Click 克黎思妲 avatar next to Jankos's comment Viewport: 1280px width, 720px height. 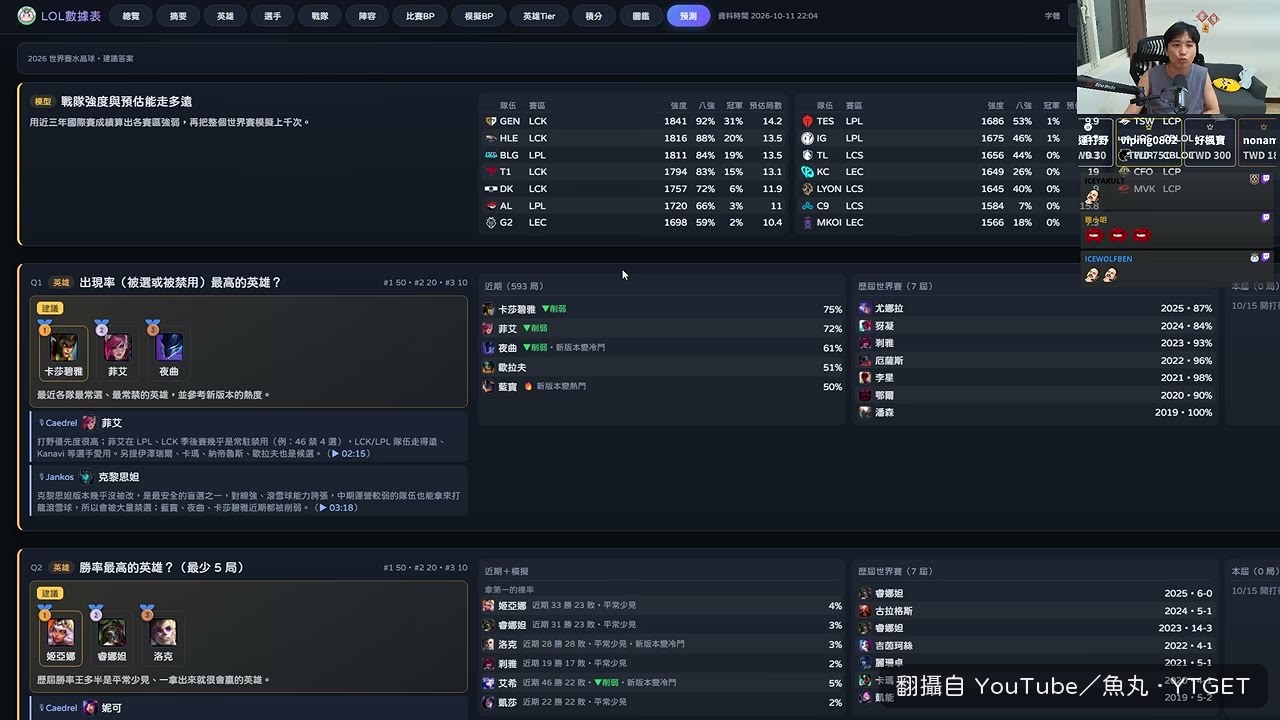(86, 477)
